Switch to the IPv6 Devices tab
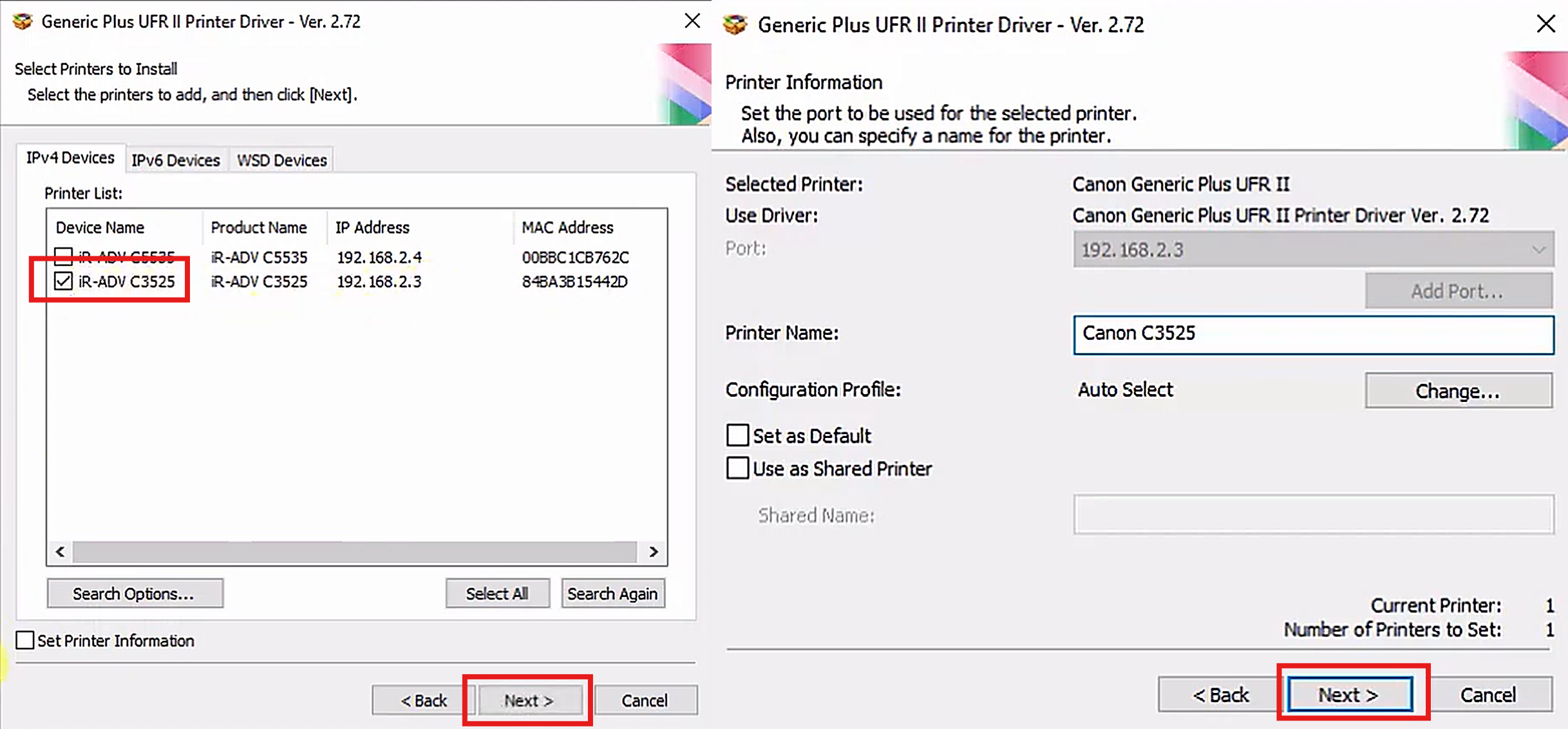This screenshot has height=729, width=1568. pyautogui.click(x=176, y=160)
